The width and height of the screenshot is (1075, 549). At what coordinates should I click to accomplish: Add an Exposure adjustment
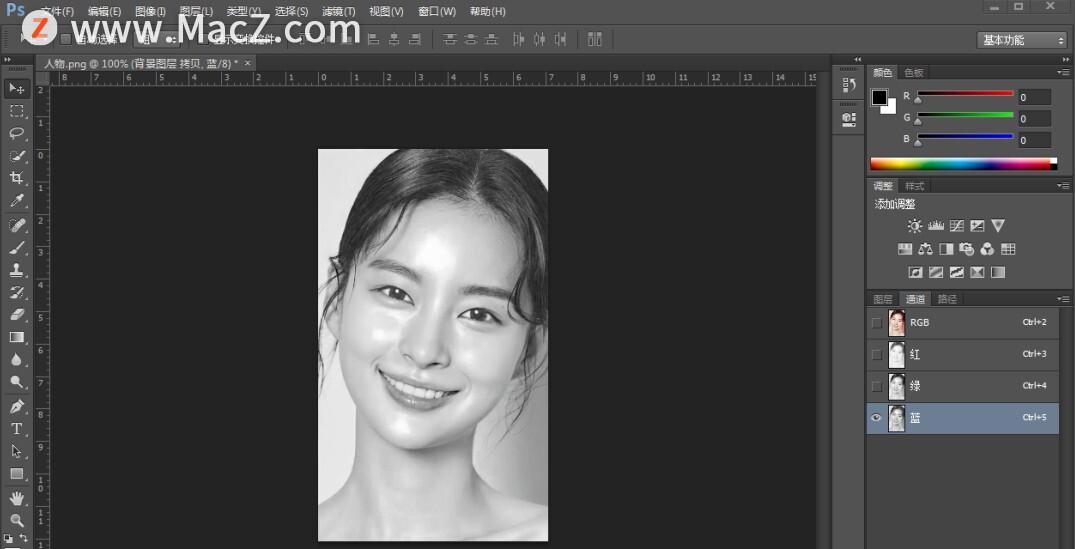tap(978, 225)
